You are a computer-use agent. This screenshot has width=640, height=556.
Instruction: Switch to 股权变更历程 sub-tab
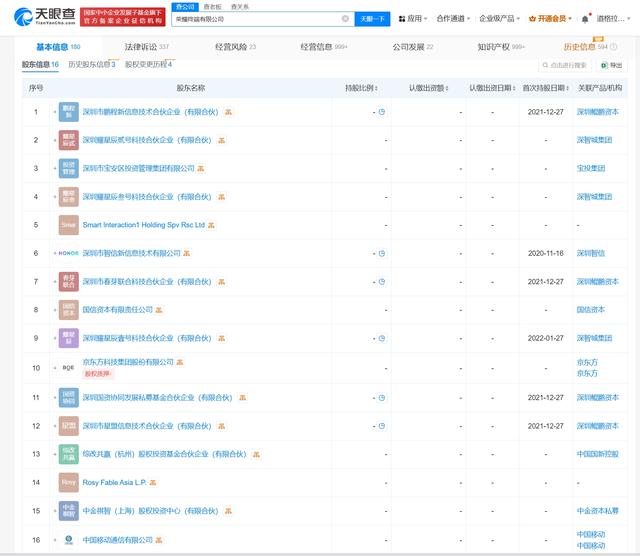pos(148,64)
